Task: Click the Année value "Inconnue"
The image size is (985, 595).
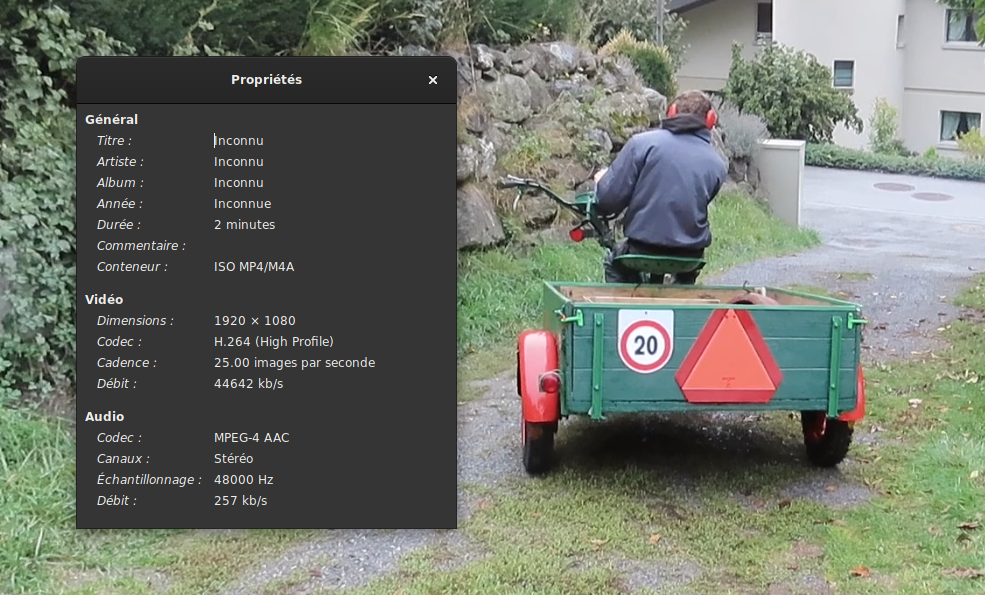Action: pos(242,204)
